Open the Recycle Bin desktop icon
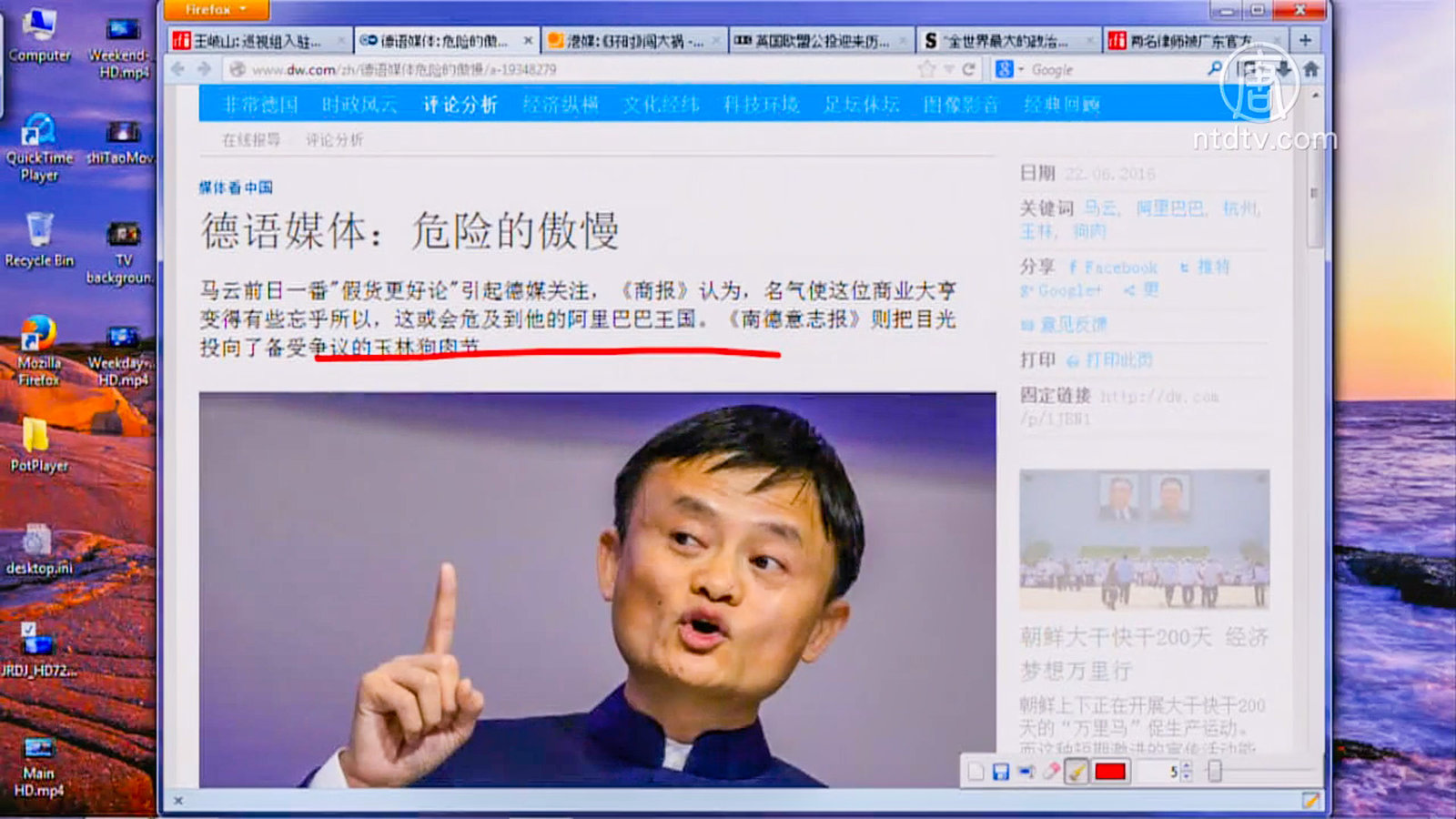Image resolution: width=1456 pixels, height=819 pixels. click(x=39, y=239)
